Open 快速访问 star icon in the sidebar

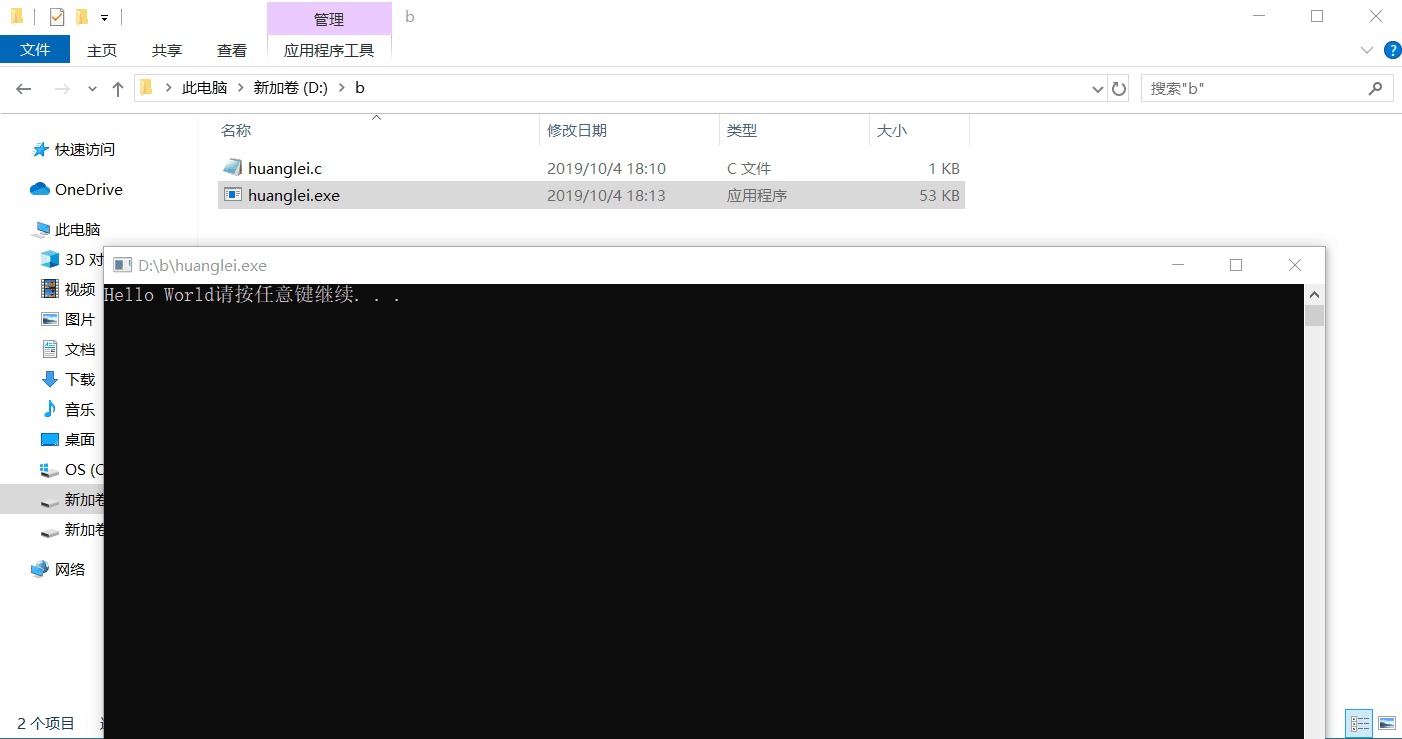tap(41, 150)
